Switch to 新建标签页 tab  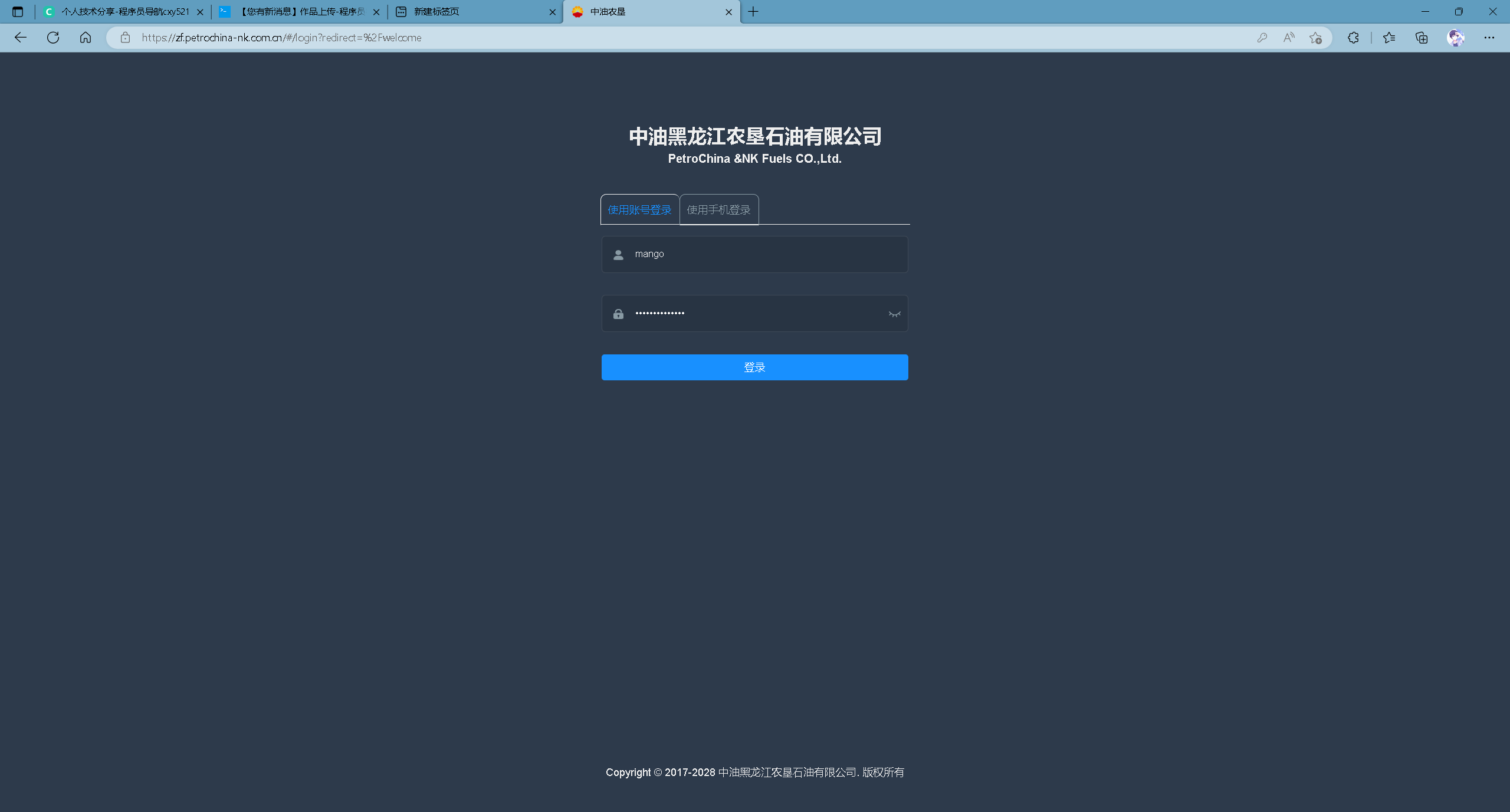475,12
